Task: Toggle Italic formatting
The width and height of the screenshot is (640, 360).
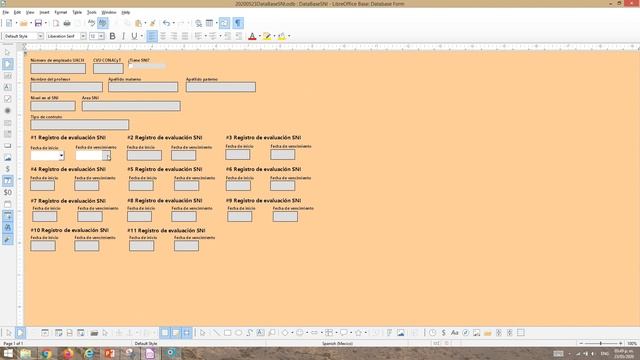Action: click(x=123, y=36)
